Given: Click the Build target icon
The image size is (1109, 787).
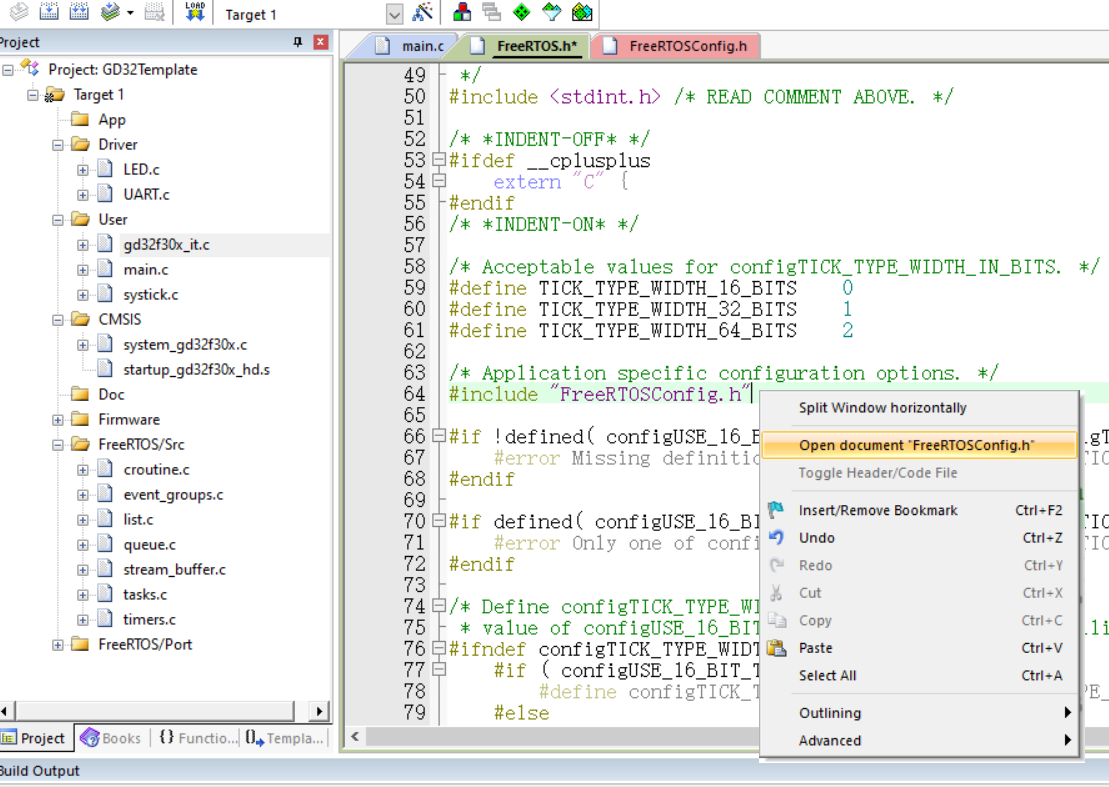Looking at the screenshot, I should 49,11.
